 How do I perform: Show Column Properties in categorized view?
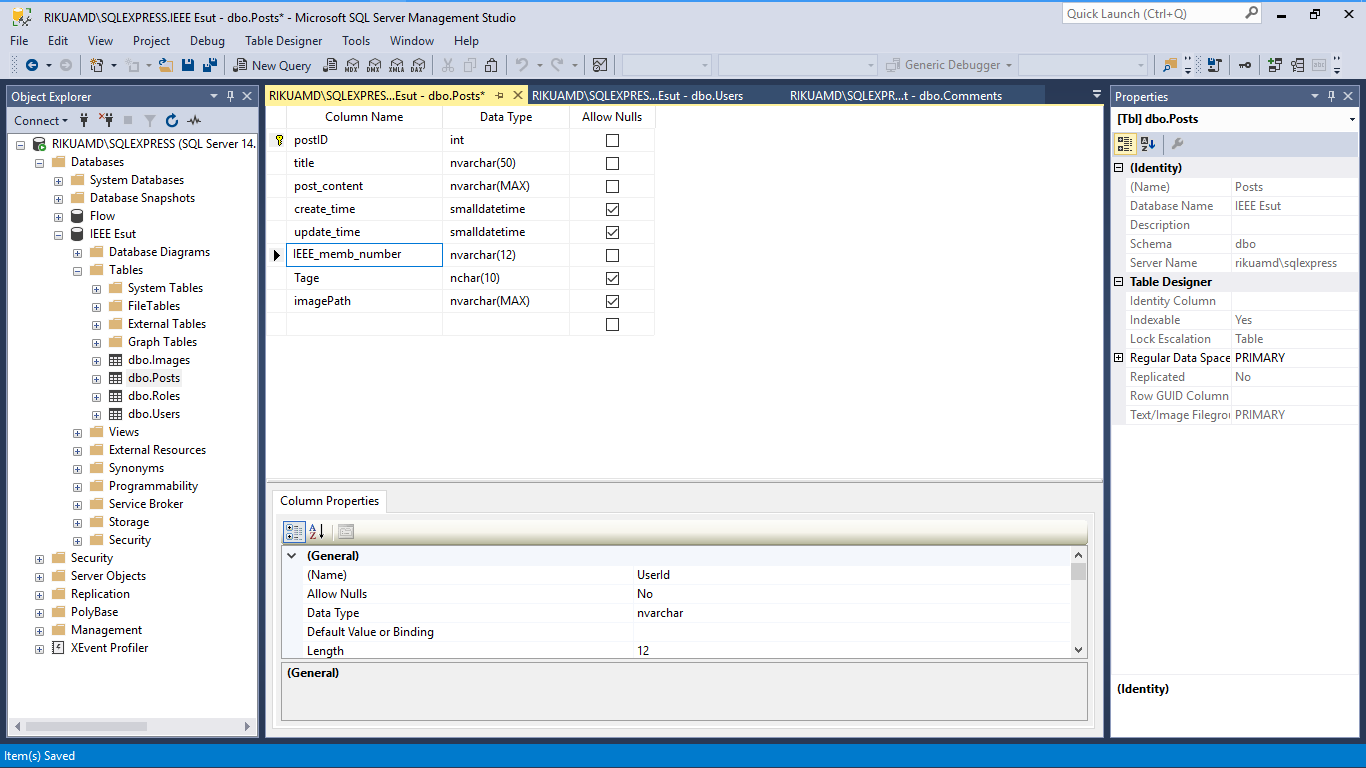(x=294, y=532)
